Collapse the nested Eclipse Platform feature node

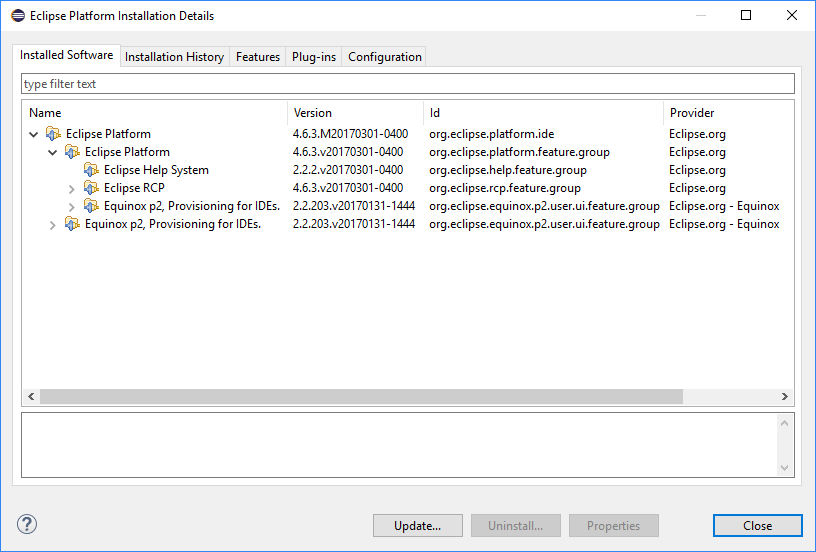coord(53,152)
